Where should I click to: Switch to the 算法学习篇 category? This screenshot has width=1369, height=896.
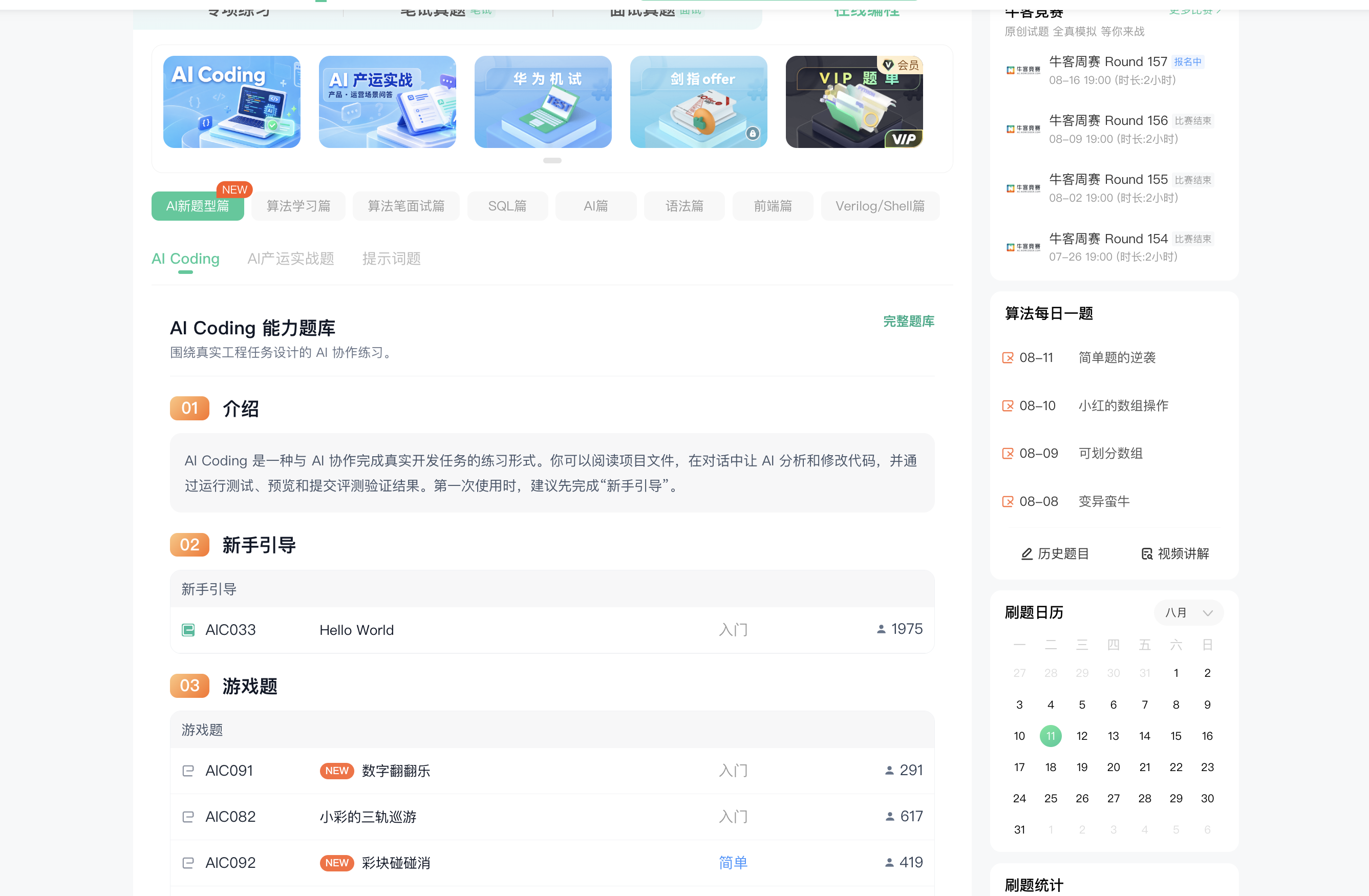pos(298,206)
